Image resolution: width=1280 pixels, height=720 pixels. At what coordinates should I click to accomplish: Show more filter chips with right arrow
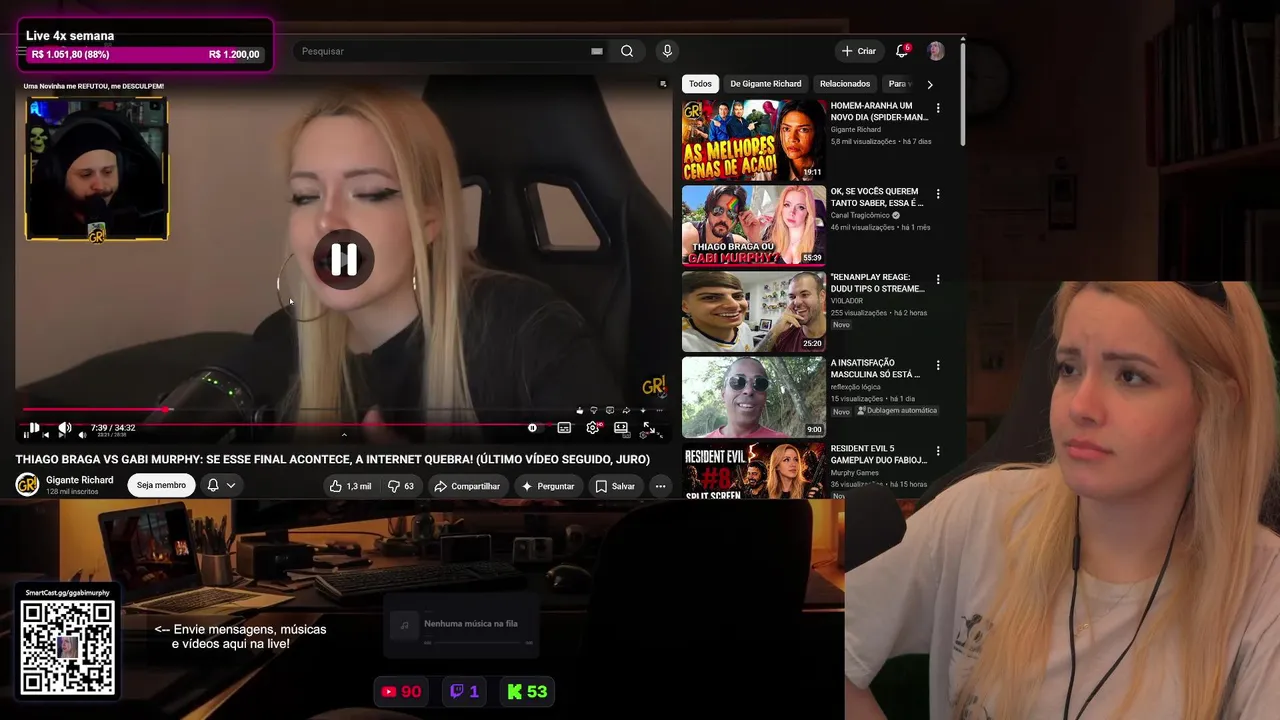point(930,85)
